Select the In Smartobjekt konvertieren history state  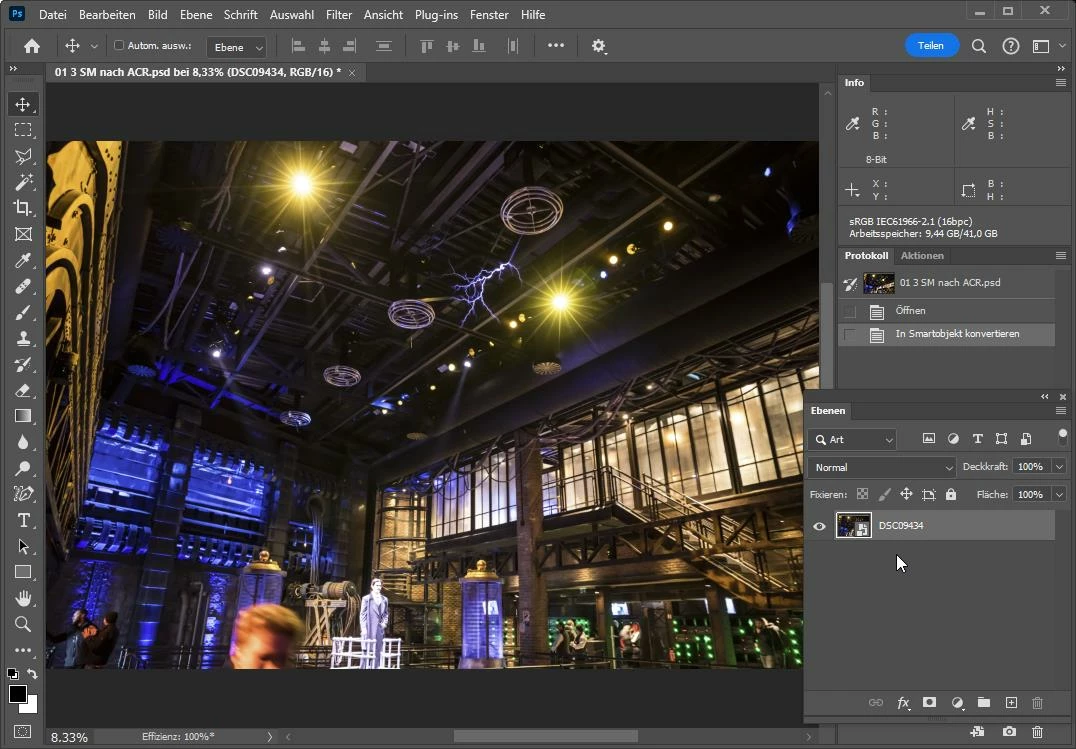click(957, 334)
